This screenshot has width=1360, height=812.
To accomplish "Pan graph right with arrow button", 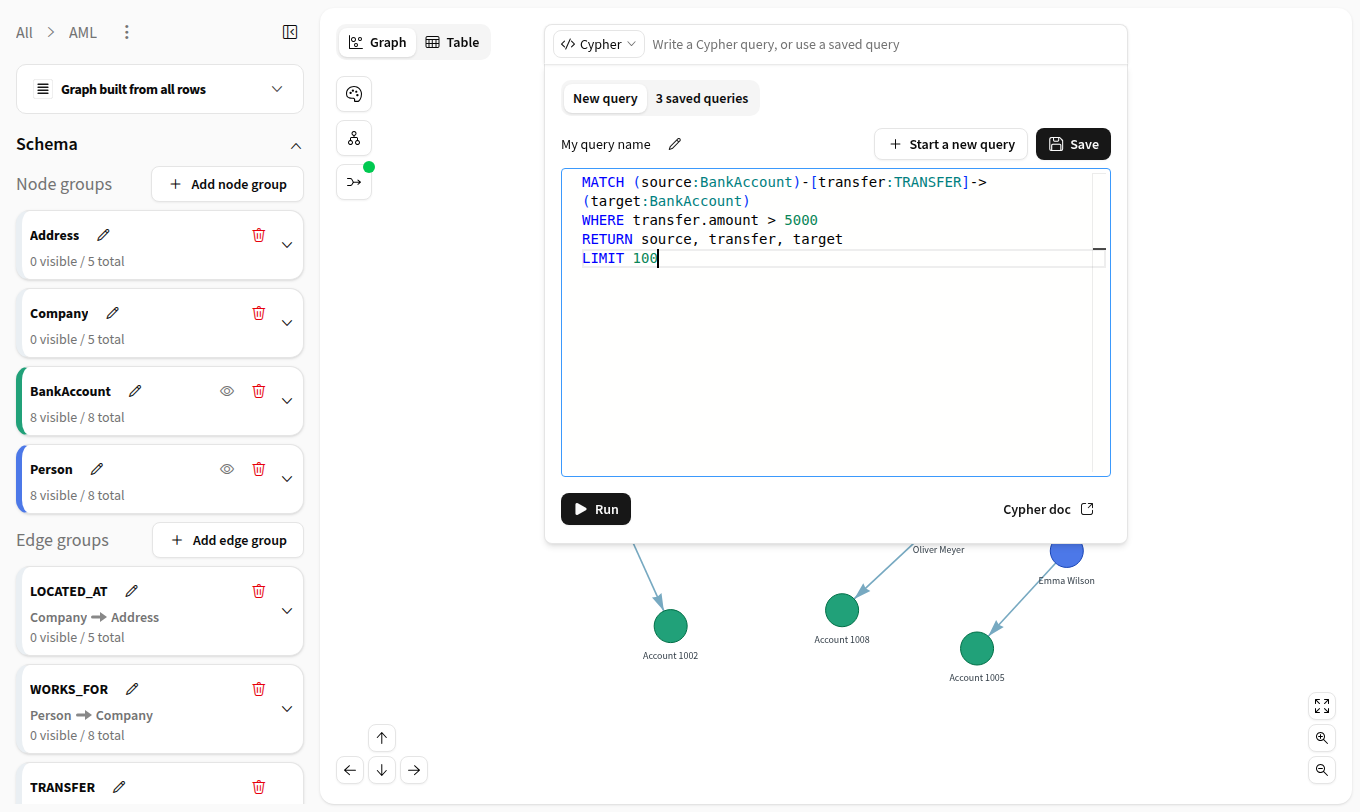I will [x=414, y=770].
